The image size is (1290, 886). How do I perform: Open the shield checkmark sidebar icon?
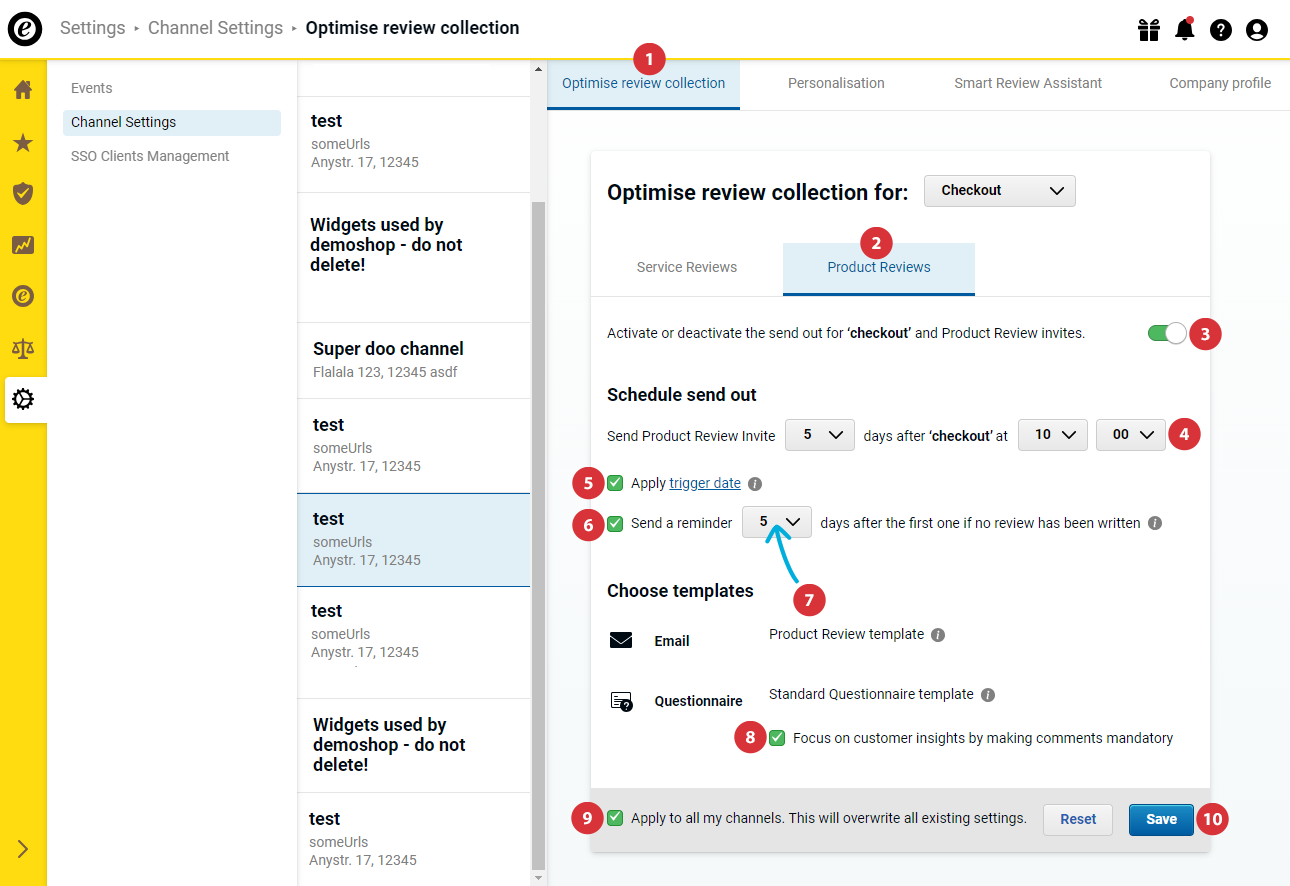point(23,194)
